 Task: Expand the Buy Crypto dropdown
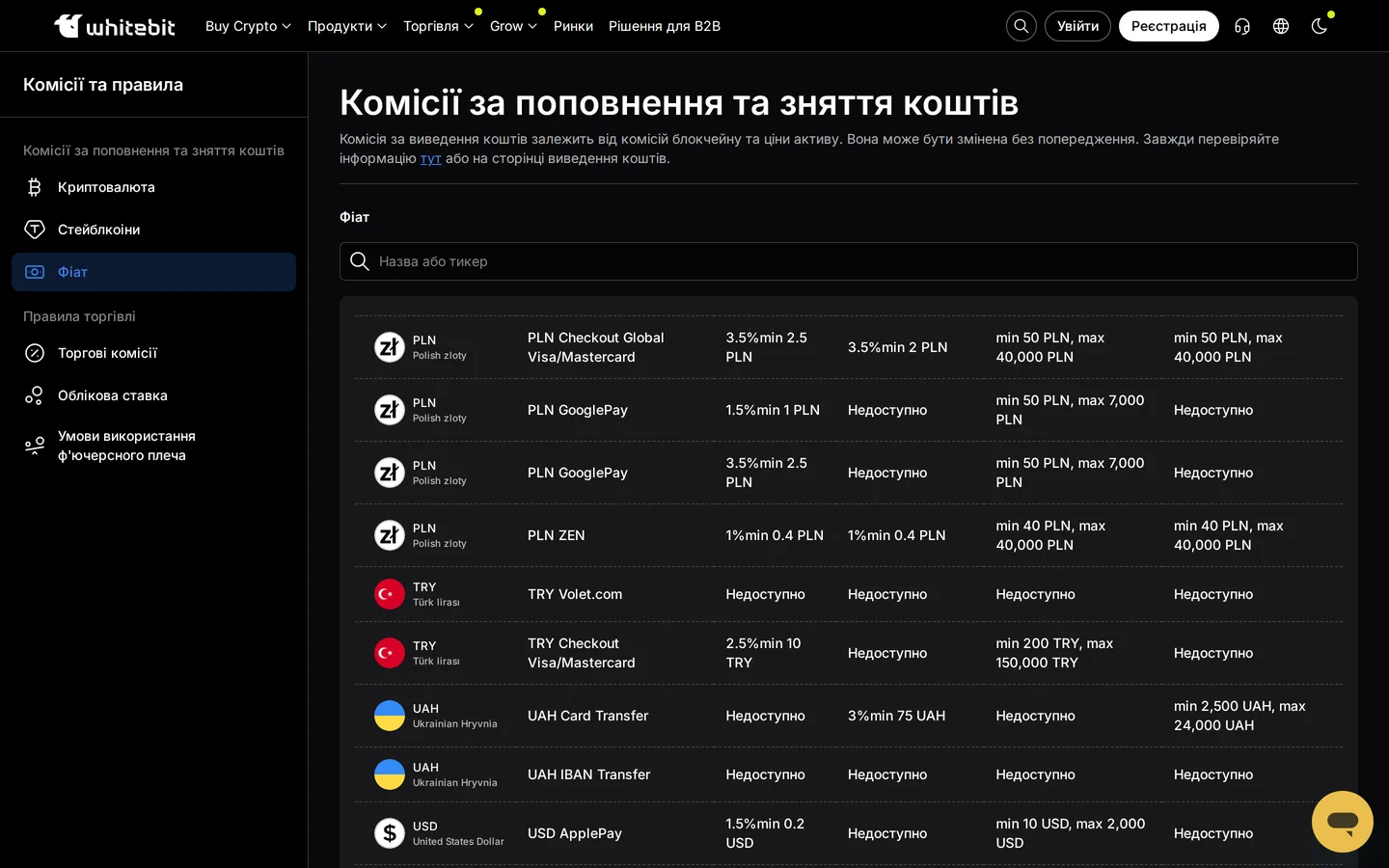(248, 26)
